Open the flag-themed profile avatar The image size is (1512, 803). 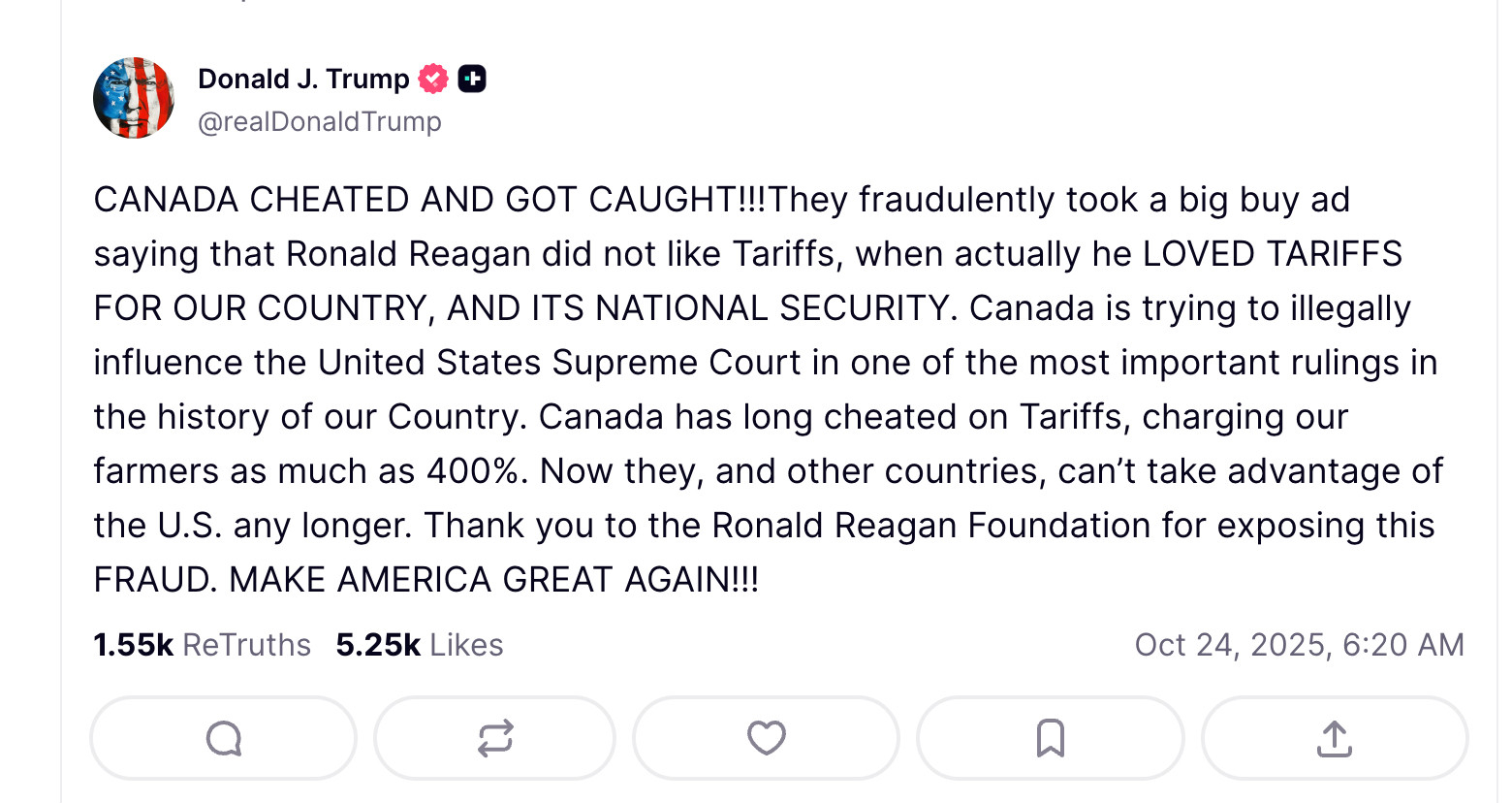click(x=134, y=98)
